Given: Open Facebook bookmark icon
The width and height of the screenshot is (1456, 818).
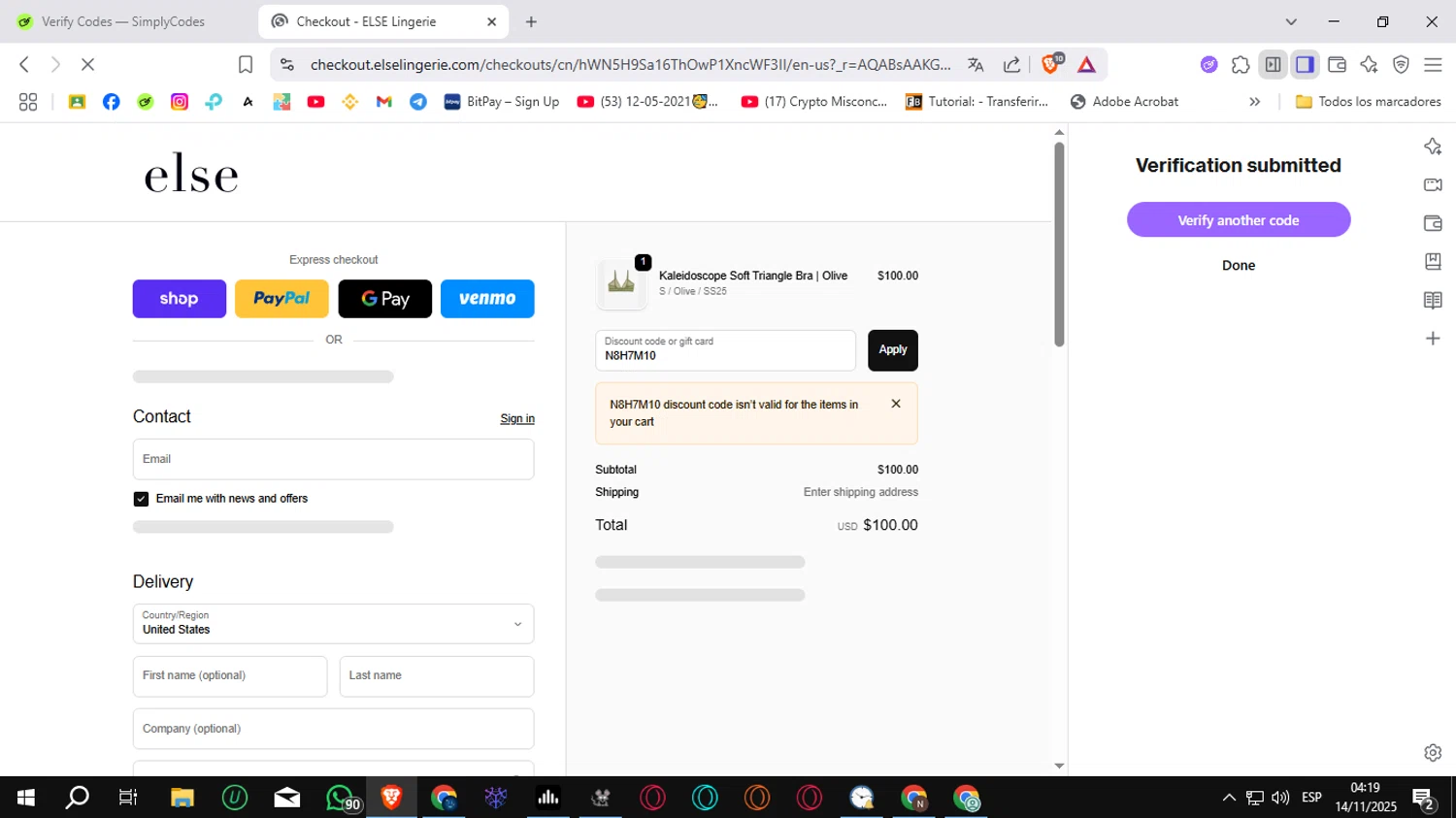Looking at the screenshot, I should coord(112,102).
